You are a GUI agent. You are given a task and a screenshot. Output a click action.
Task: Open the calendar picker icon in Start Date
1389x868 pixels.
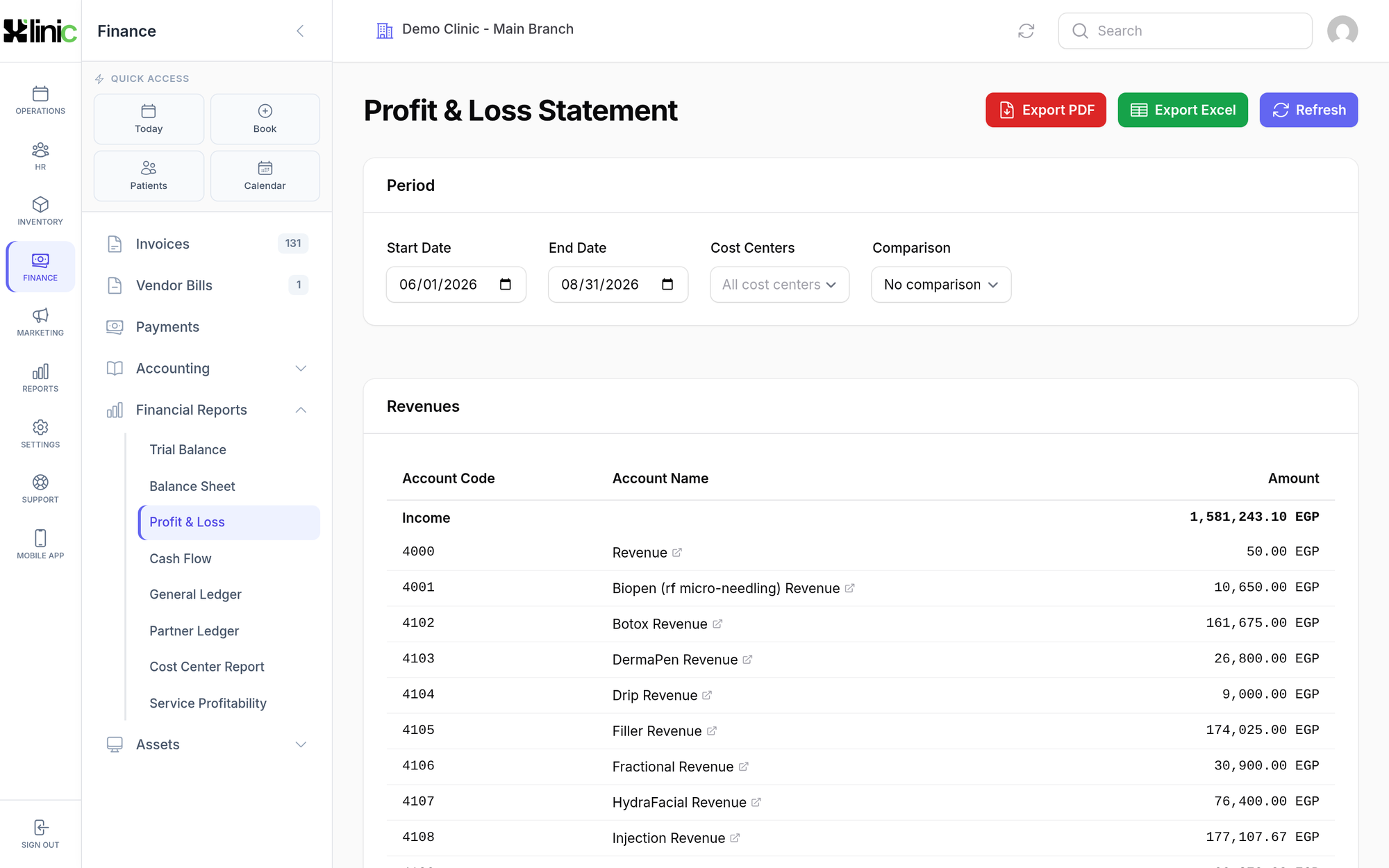point(506,284)
